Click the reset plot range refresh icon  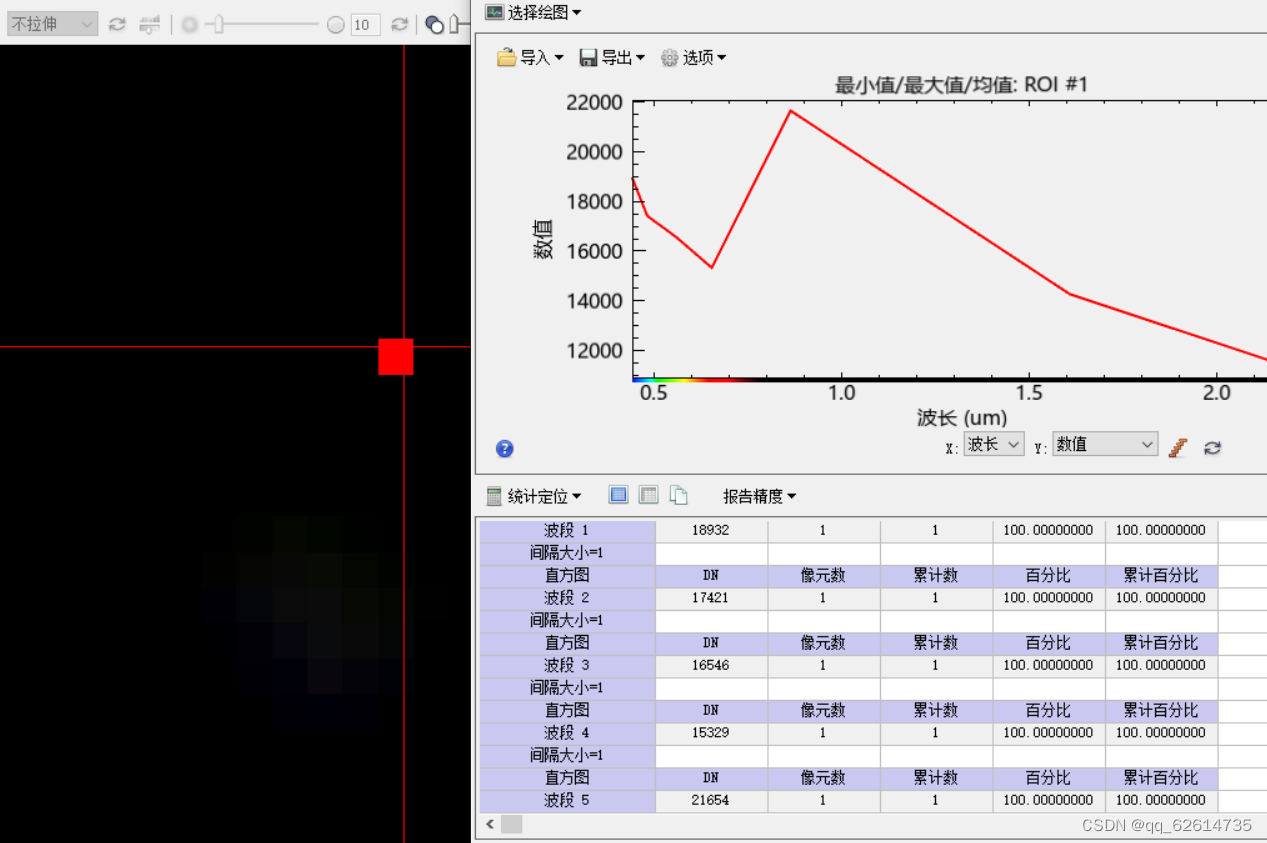[1212, 448]
